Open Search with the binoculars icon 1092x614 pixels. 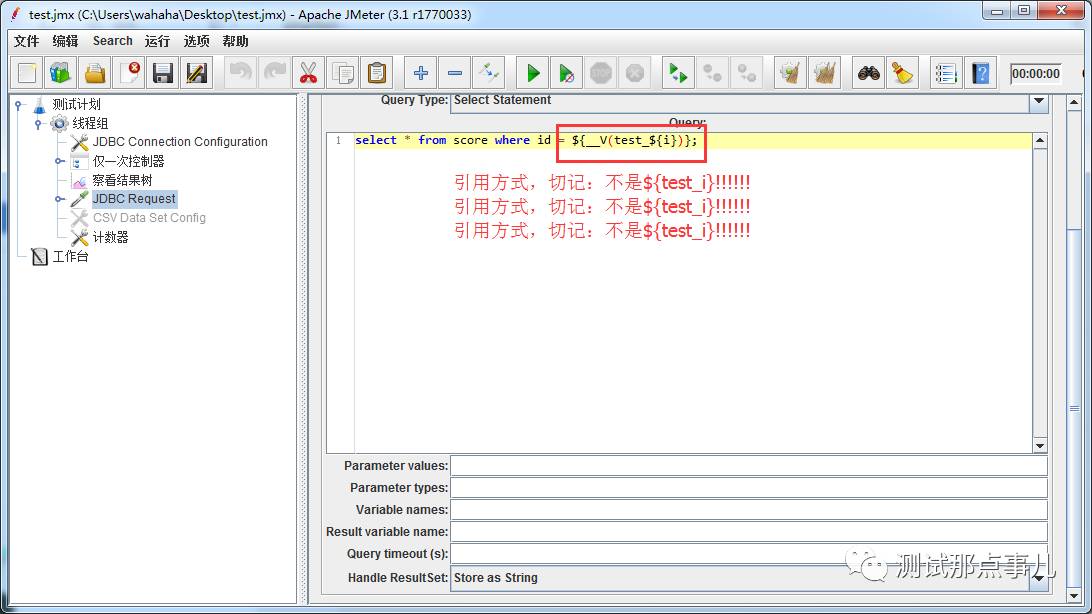coord(868,73)
